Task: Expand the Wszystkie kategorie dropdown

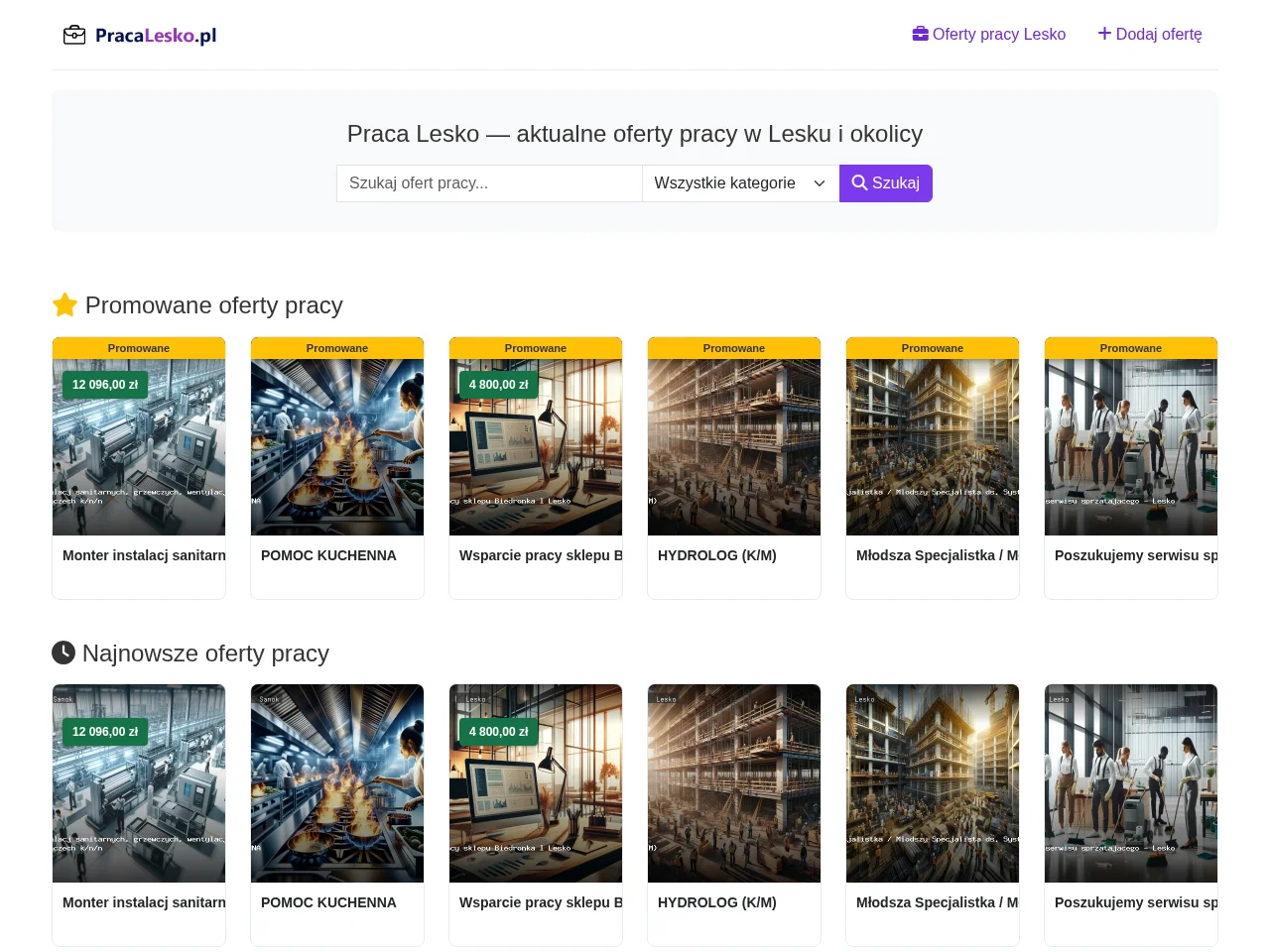Action: [740, 183]
